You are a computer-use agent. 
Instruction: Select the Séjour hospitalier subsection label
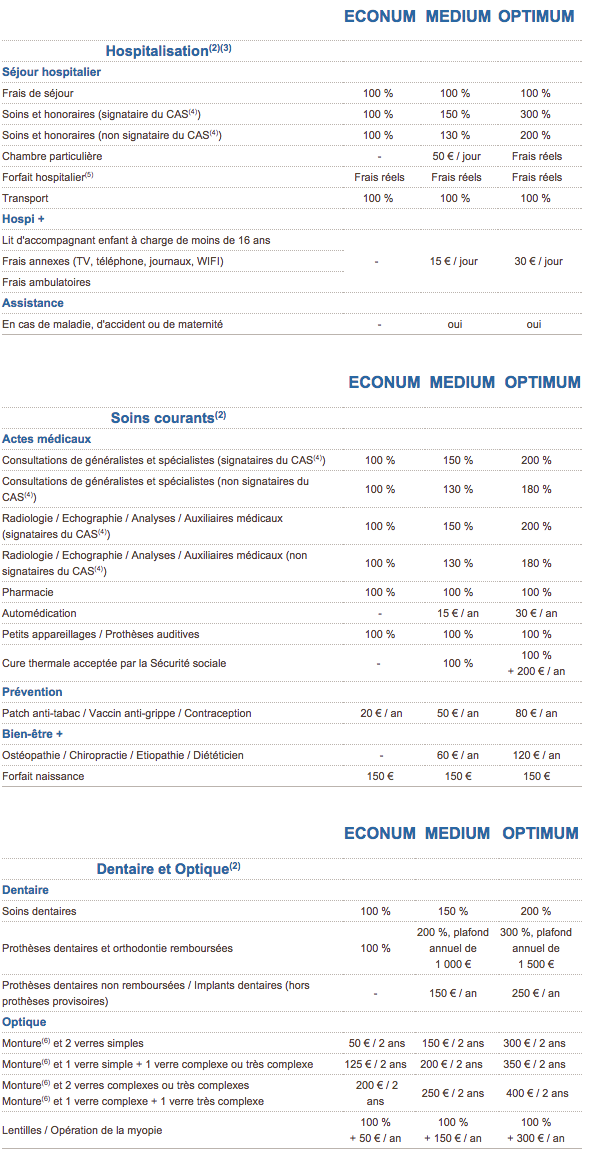point(51,72)
